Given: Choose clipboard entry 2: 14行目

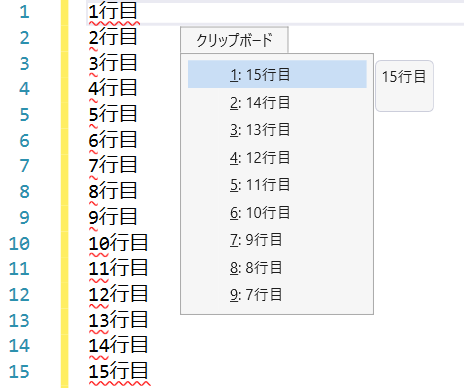Looking at the screenshot, I should click(x=277, y=102).
